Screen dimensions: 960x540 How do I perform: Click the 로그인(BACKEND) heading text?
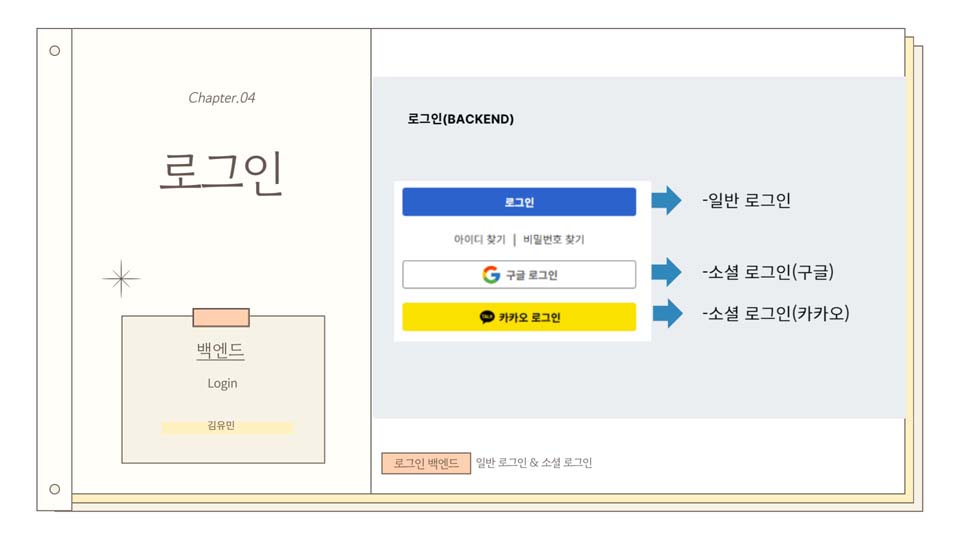click(460, 119)
